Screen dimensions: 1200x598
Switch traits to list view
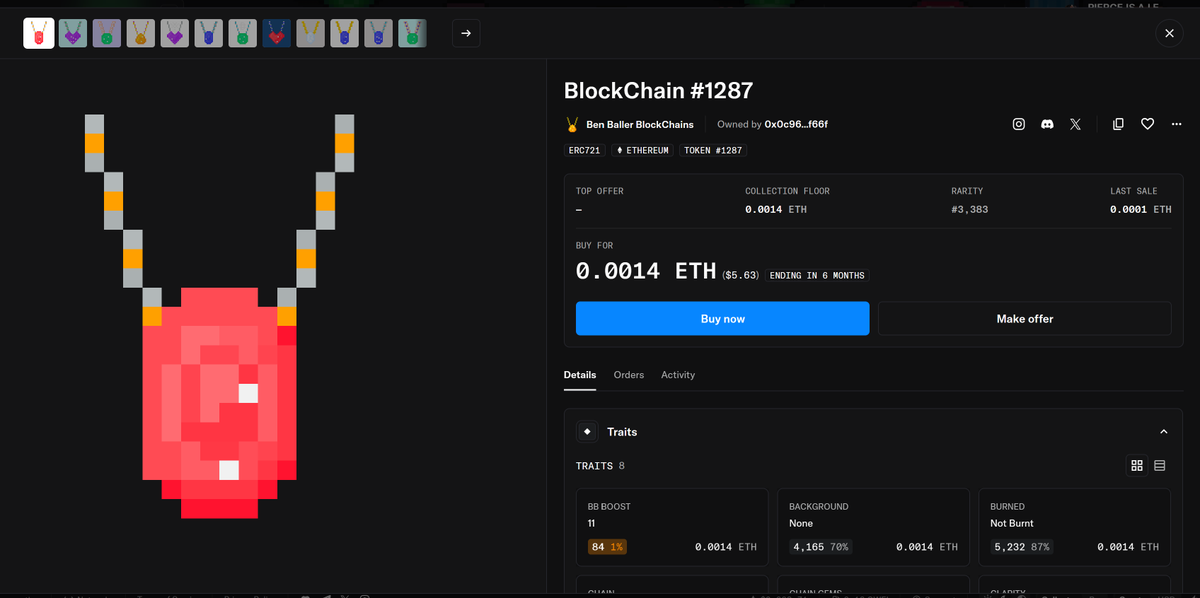(x=1160, y=466)
